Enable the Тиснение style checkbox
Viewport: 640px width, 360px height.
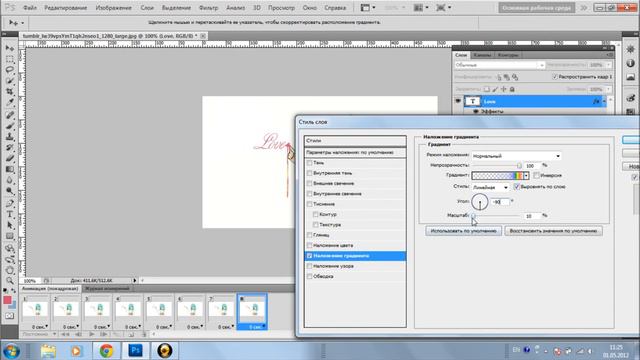point(309,204)
